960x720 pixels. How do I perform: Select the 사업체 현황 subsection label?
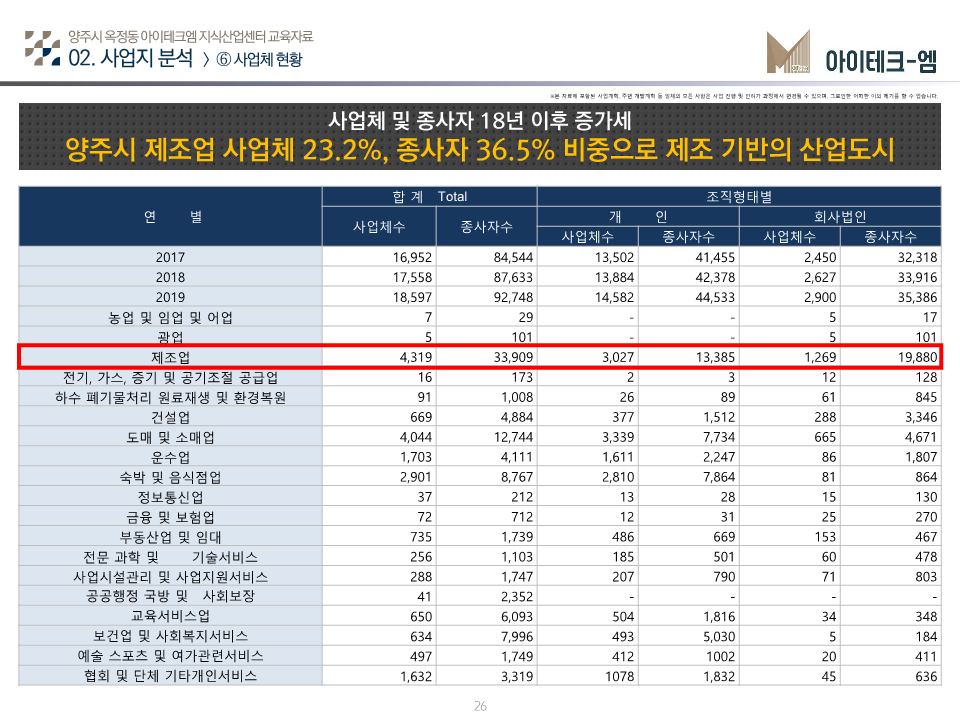(267, 59)
